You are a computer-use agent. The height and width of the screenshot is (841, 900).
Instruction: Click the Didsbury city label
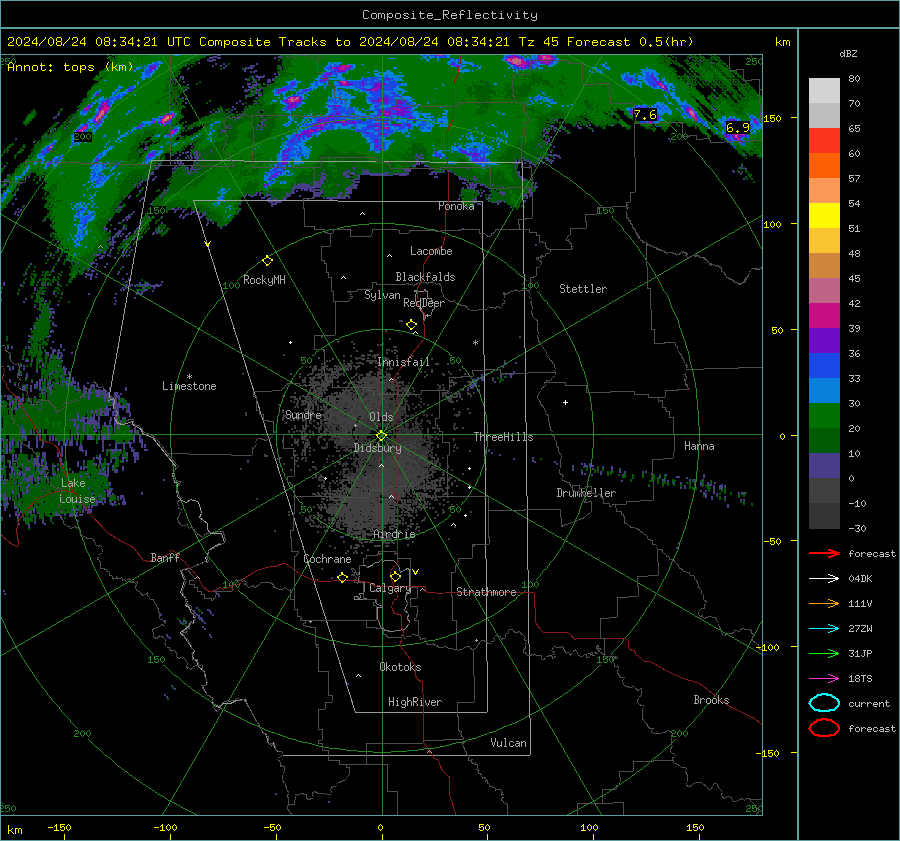coord(377,448)
